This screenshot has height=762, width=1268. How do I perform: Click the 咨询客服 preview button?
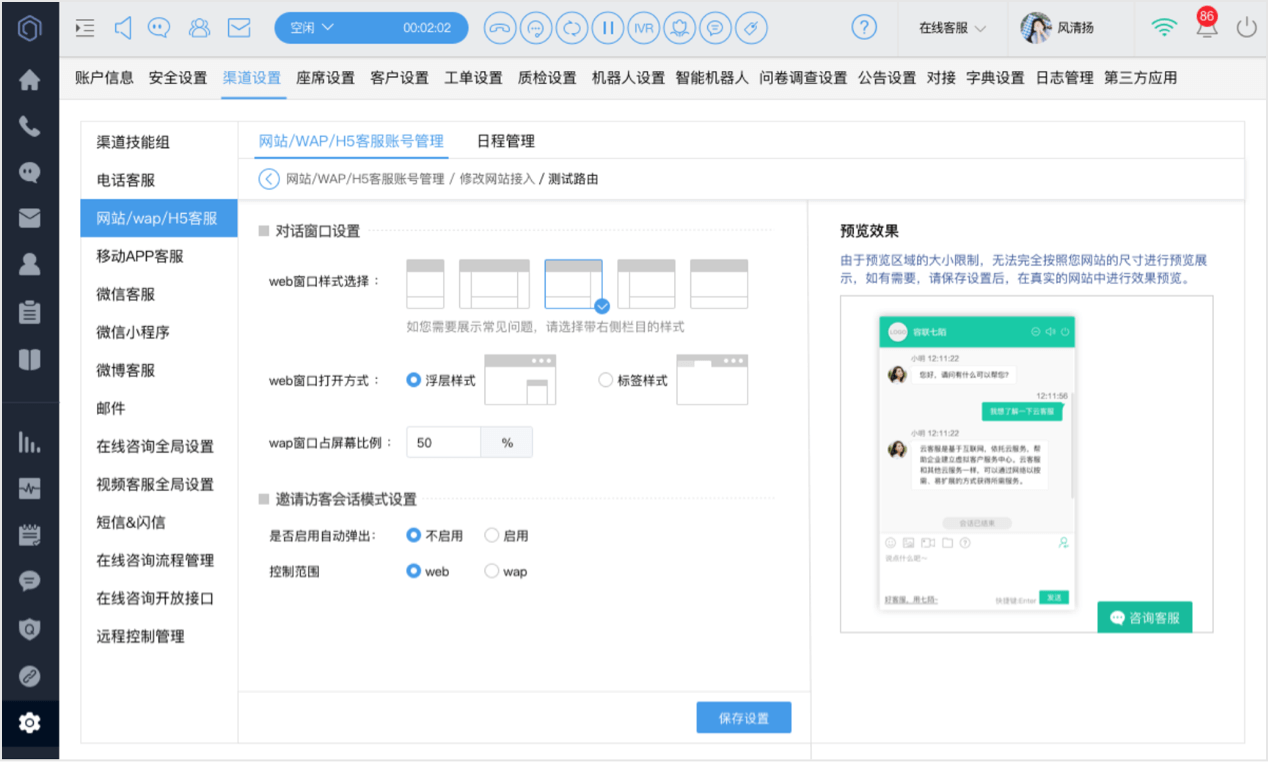1145,617
